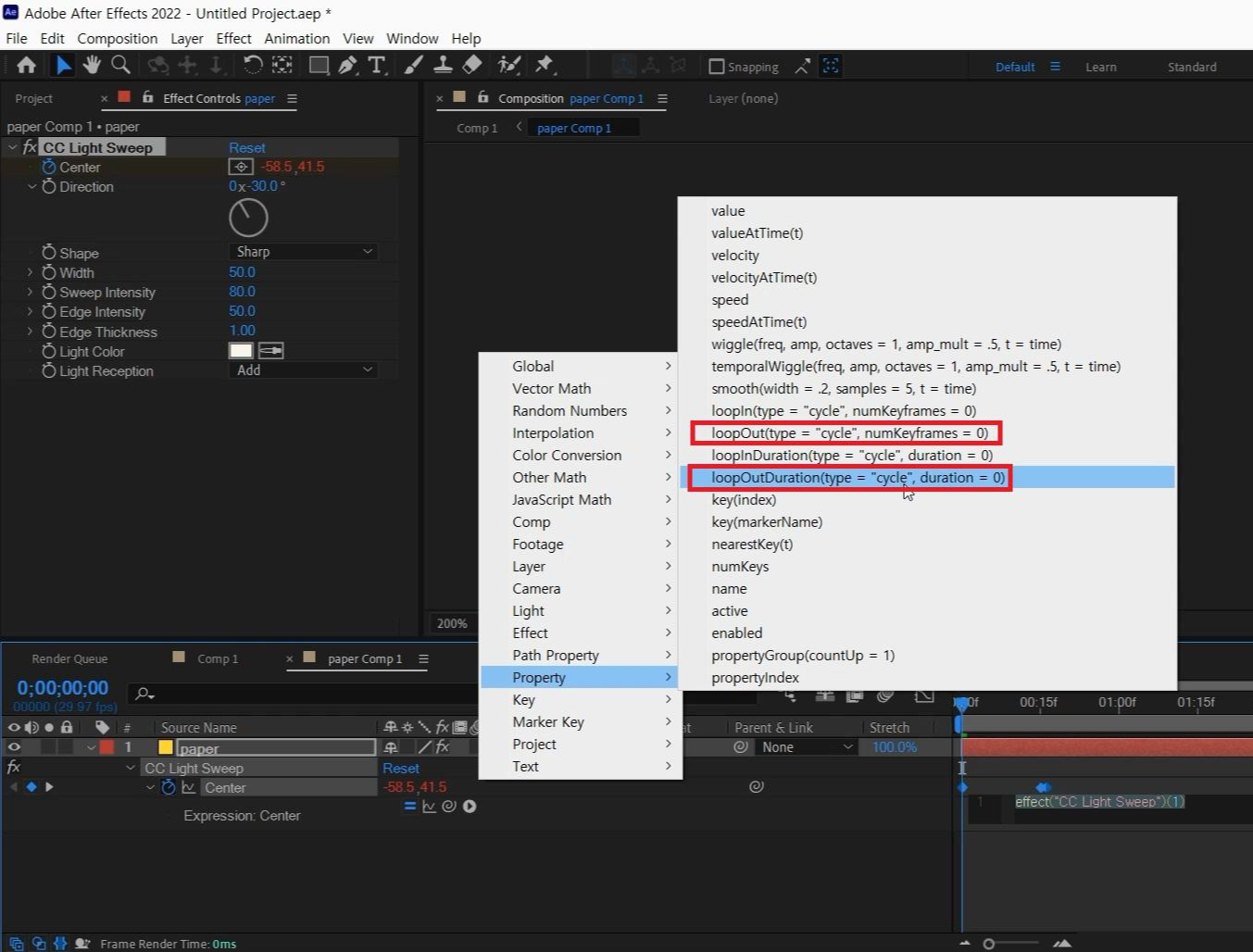Click the Center point picker crosshair icon
Image resolution: width=1253 pixels, height=952 pixels.
tap(241, 167)
